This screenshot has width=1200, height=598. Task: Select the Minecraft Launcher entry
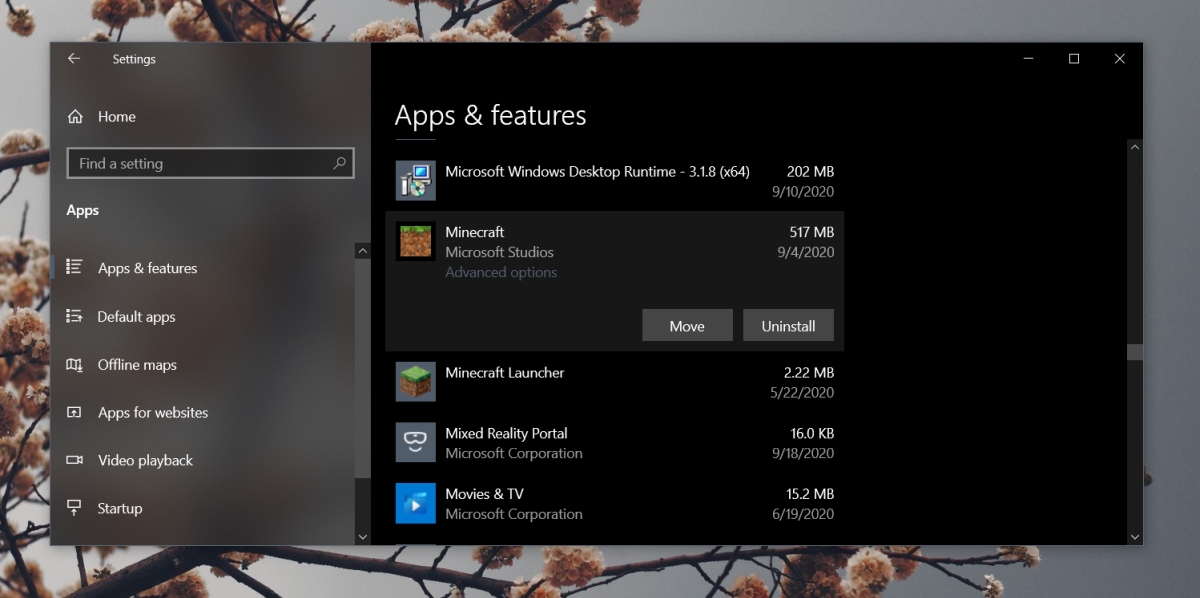coord(614,382)
